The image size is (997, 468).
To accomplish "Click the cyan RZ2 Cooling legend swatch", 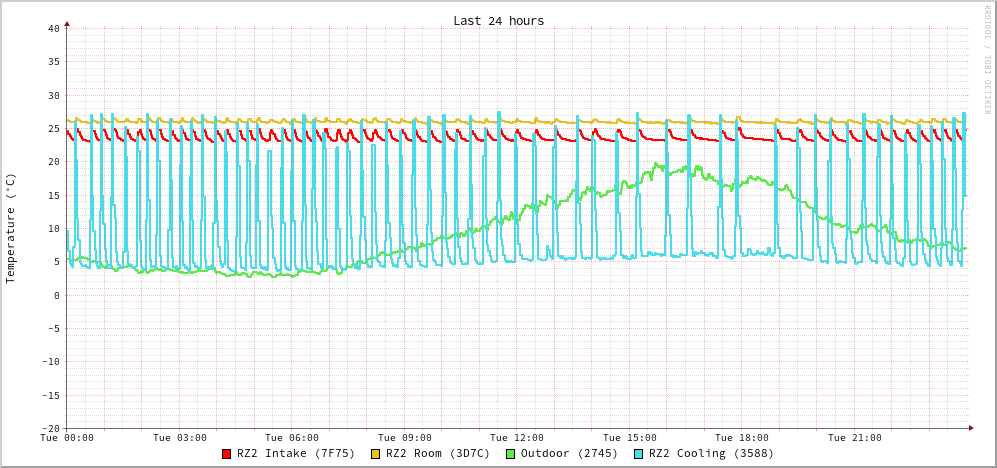I will pyautogui.click(x=639, y=454).
